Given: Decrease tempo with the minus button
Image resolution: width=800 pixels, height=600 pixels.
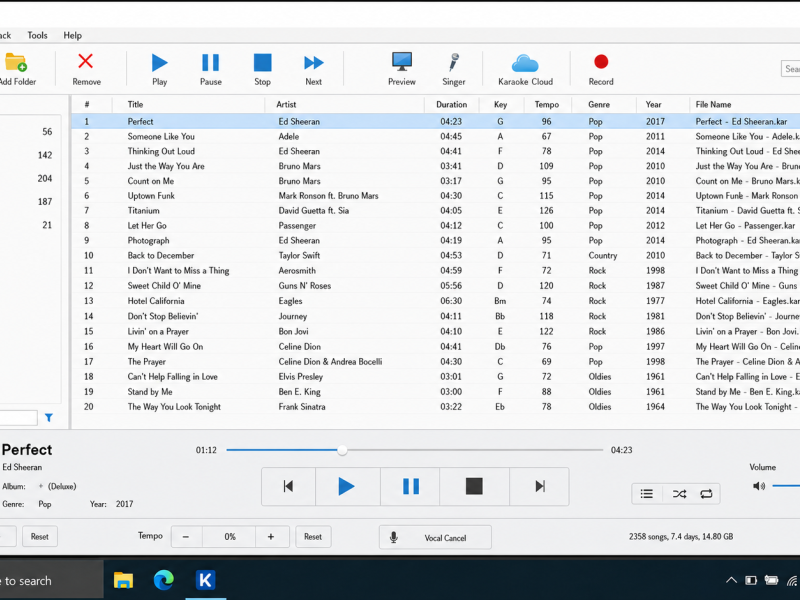Looking at the screenshot, I should point(186,537).
